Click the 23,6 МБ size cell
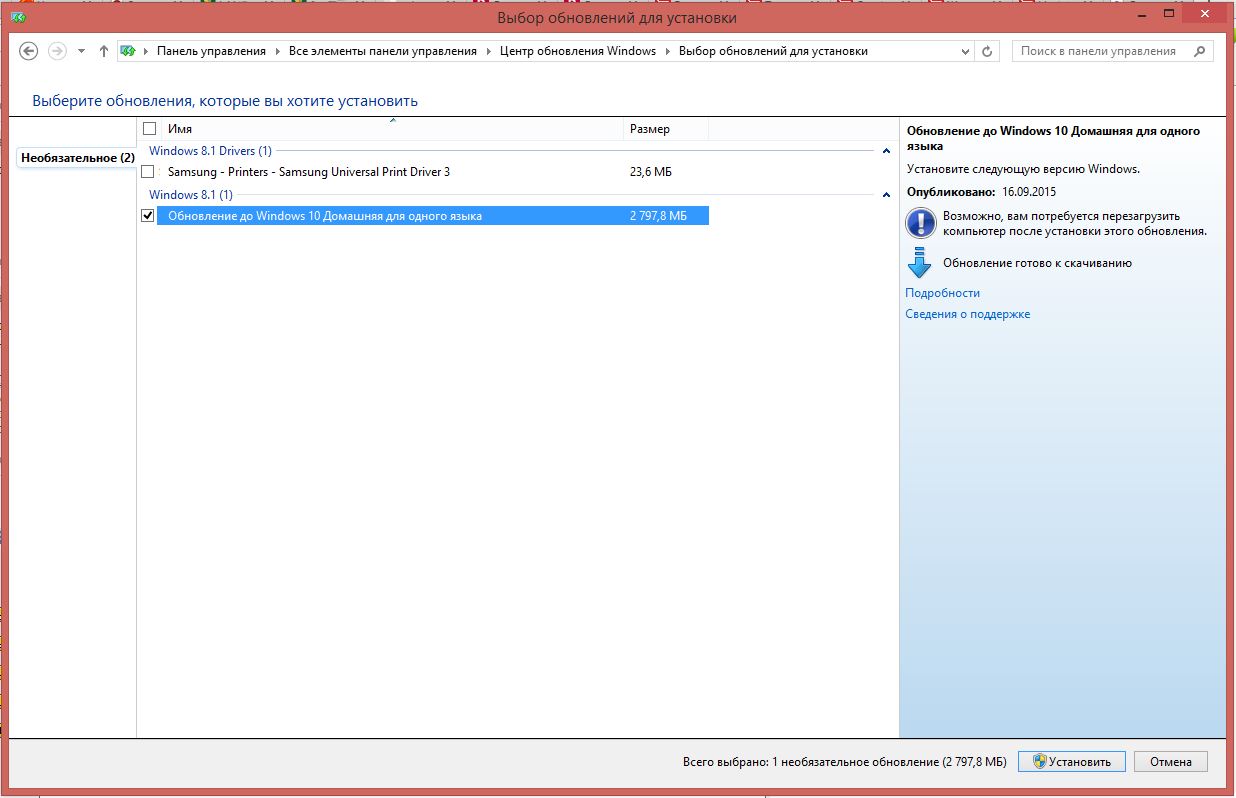The image size is (1236, 798). tap(651, 172)
